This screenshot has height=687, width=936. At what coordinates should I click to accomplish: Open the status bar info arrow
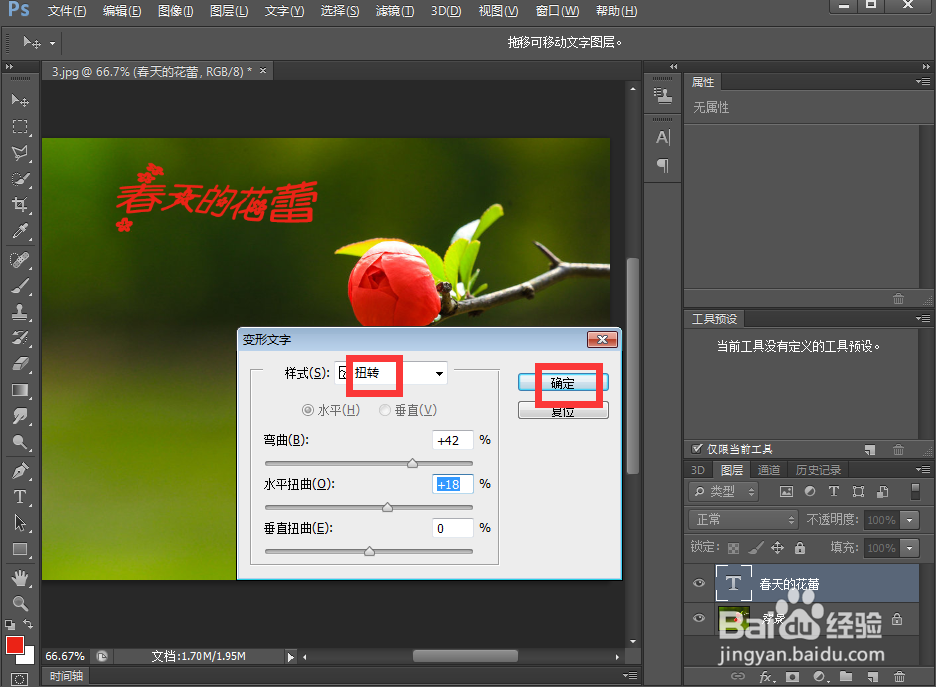[x=290, y=657]
